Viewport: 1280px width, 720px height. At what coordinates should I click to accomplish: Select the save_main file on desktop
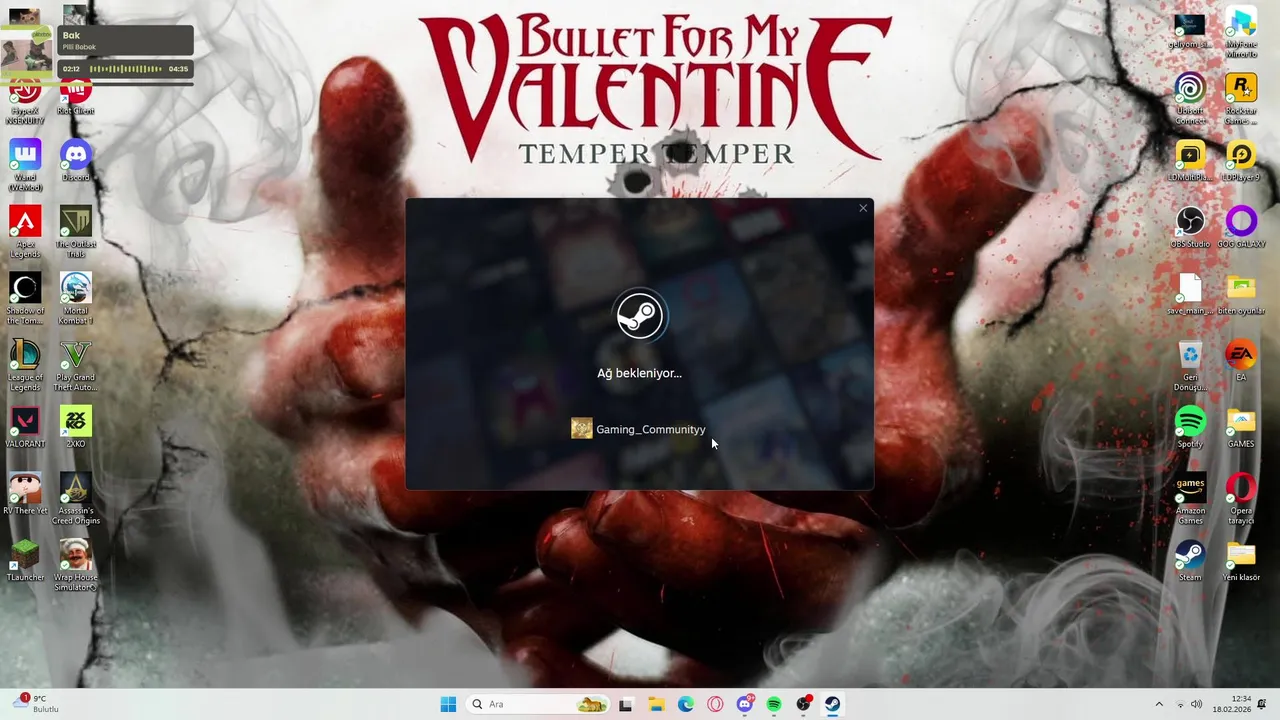tap(1190, 293)
